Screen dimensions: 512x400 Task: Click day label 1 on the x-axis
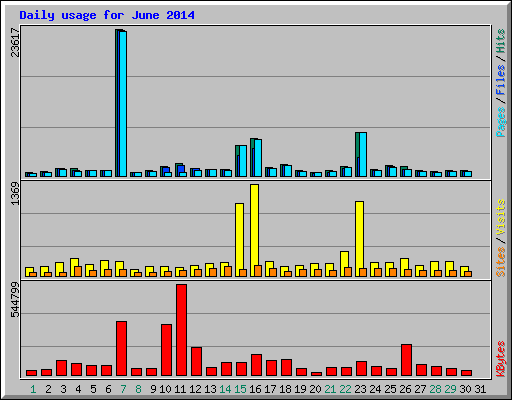coord(33,389)
